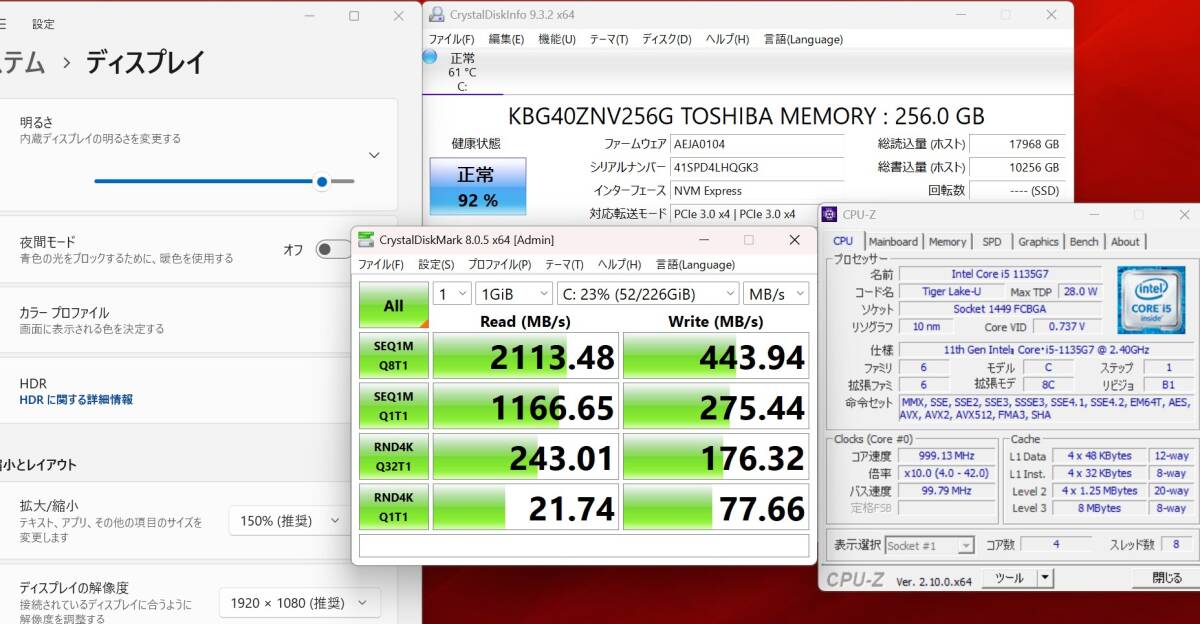
Task: Switch to the Bench tab in CPU-Z
Action: (x=1084, y=242)
